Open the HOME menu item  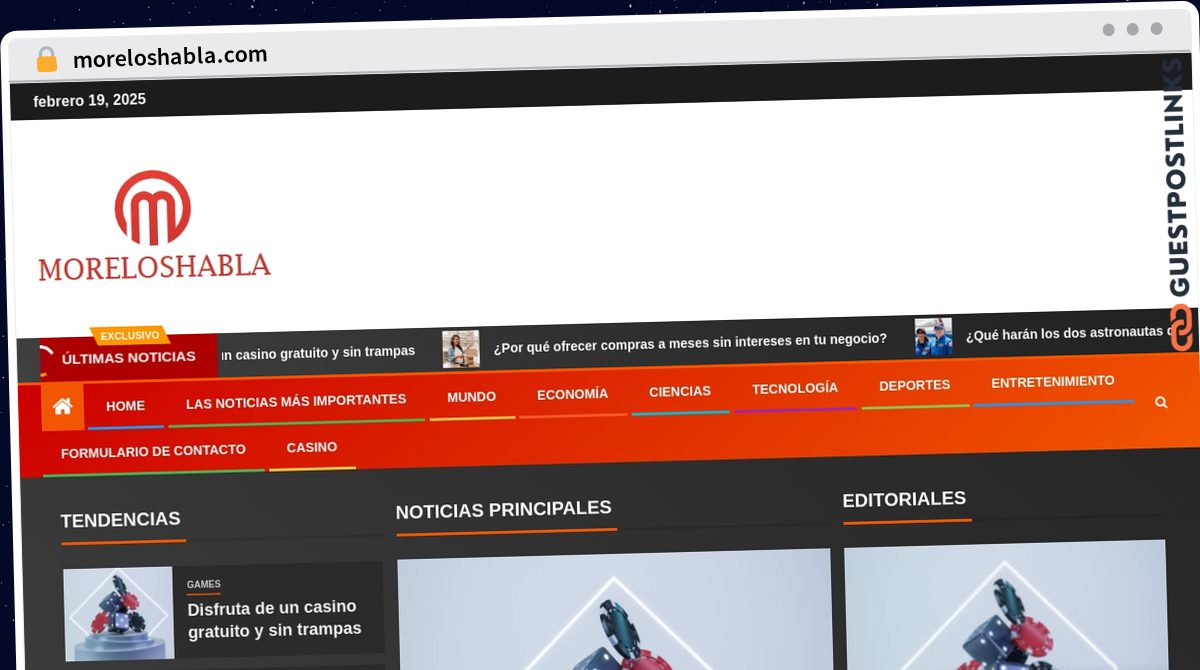126,405
